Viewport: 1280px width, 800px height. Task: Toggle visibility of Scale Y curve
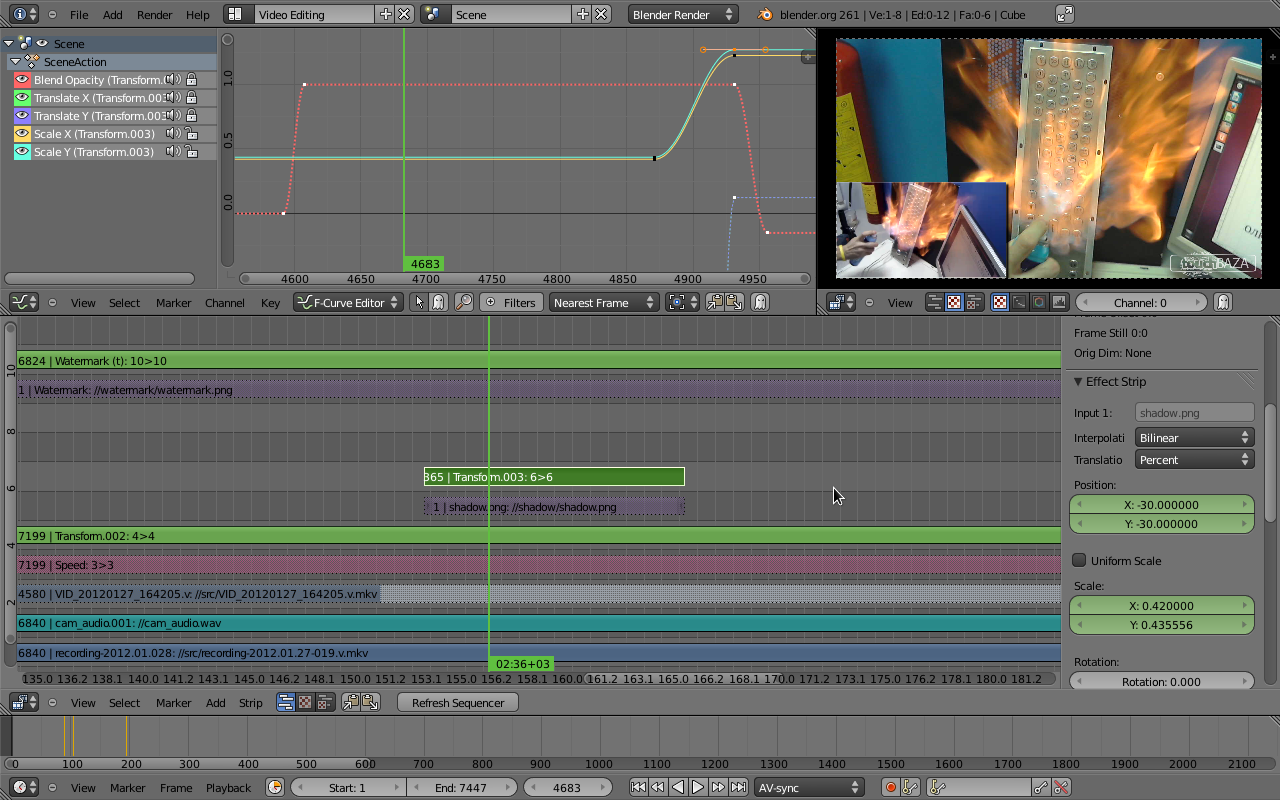click(x=22, y=152)
